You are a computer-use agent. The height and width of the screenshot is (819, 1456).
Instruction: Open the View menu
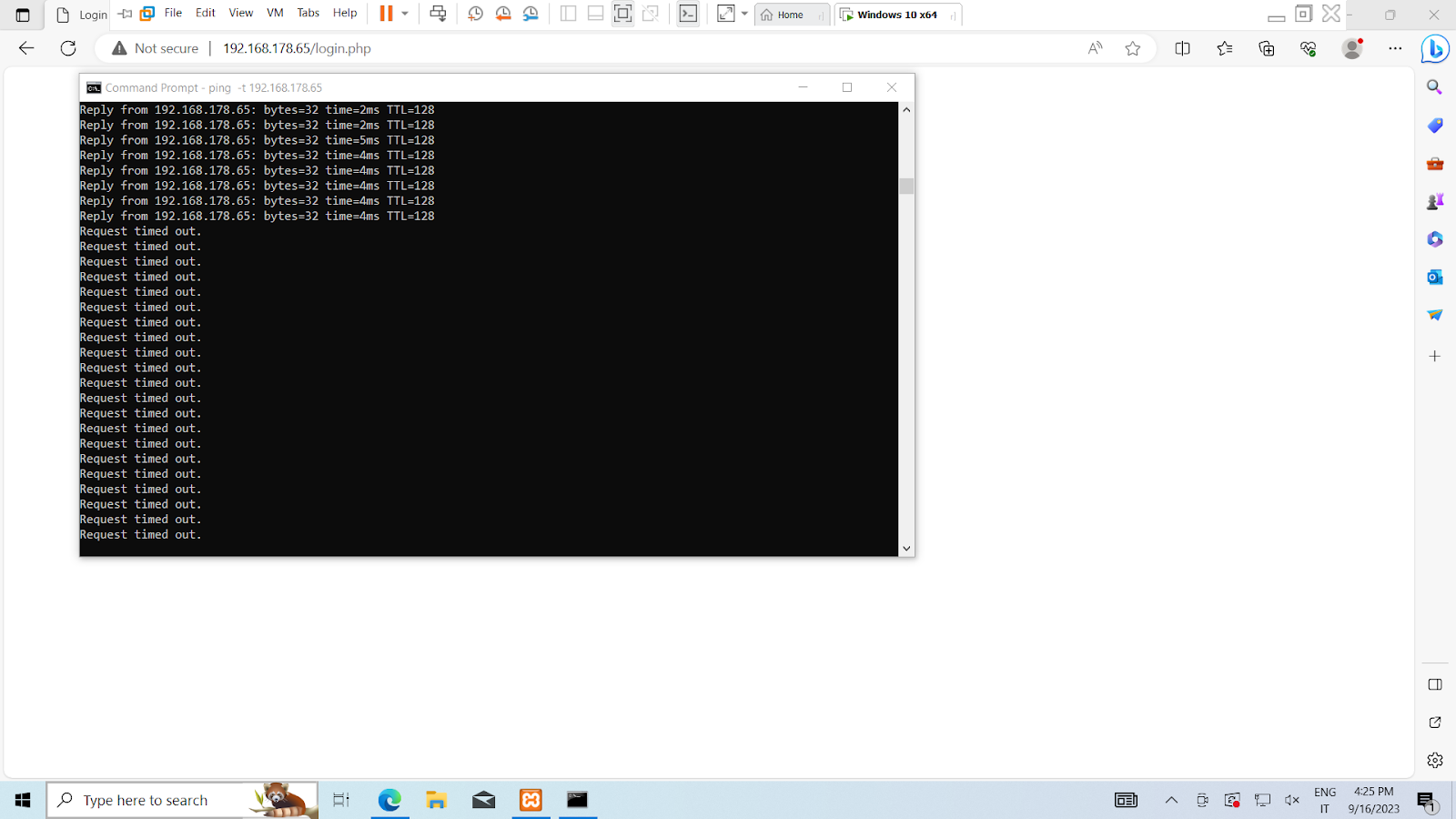(241, 13)
